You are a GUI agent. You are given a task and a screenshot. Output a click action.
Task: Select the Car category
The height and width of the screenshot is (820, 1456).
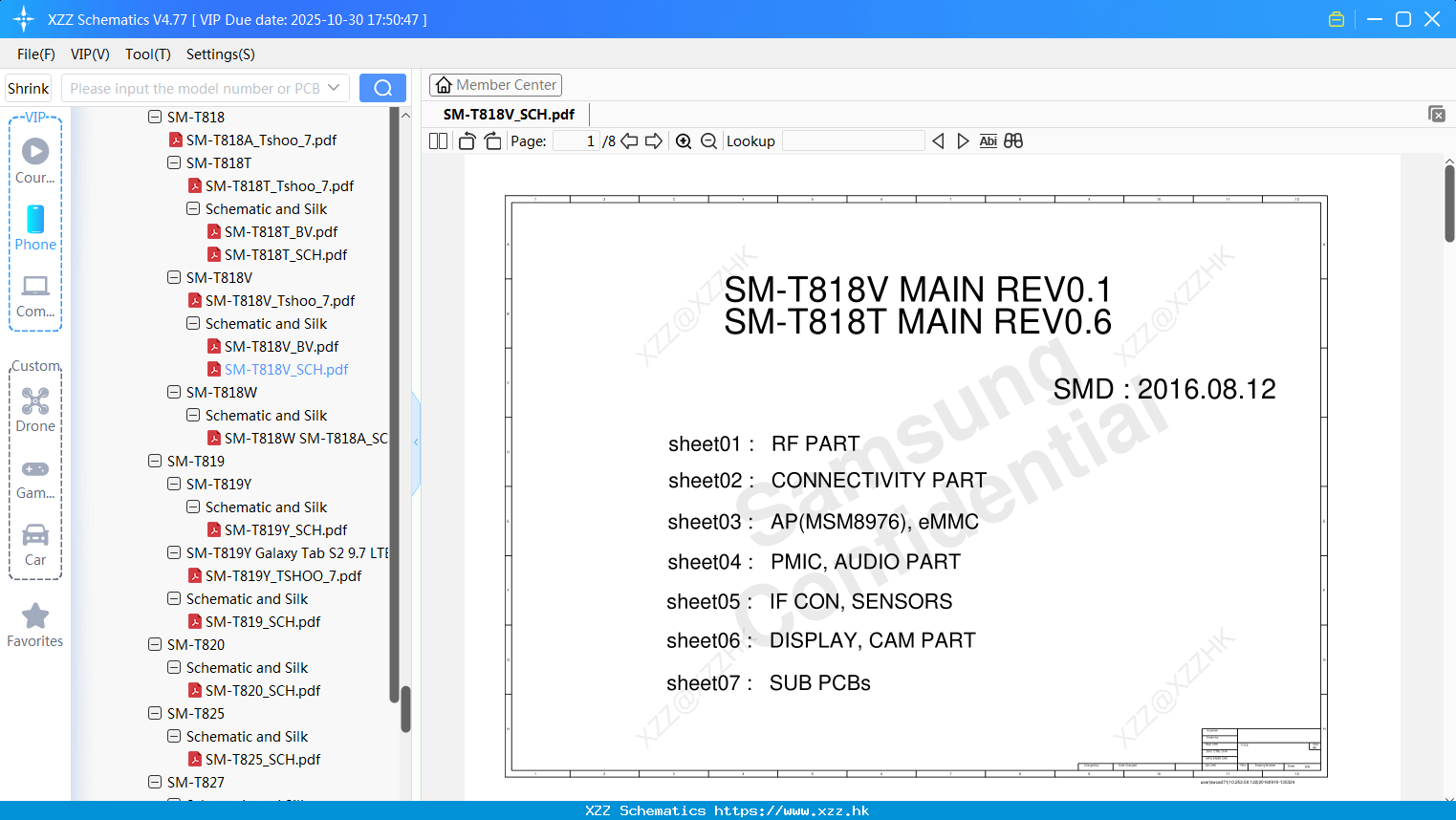point(35,546)
